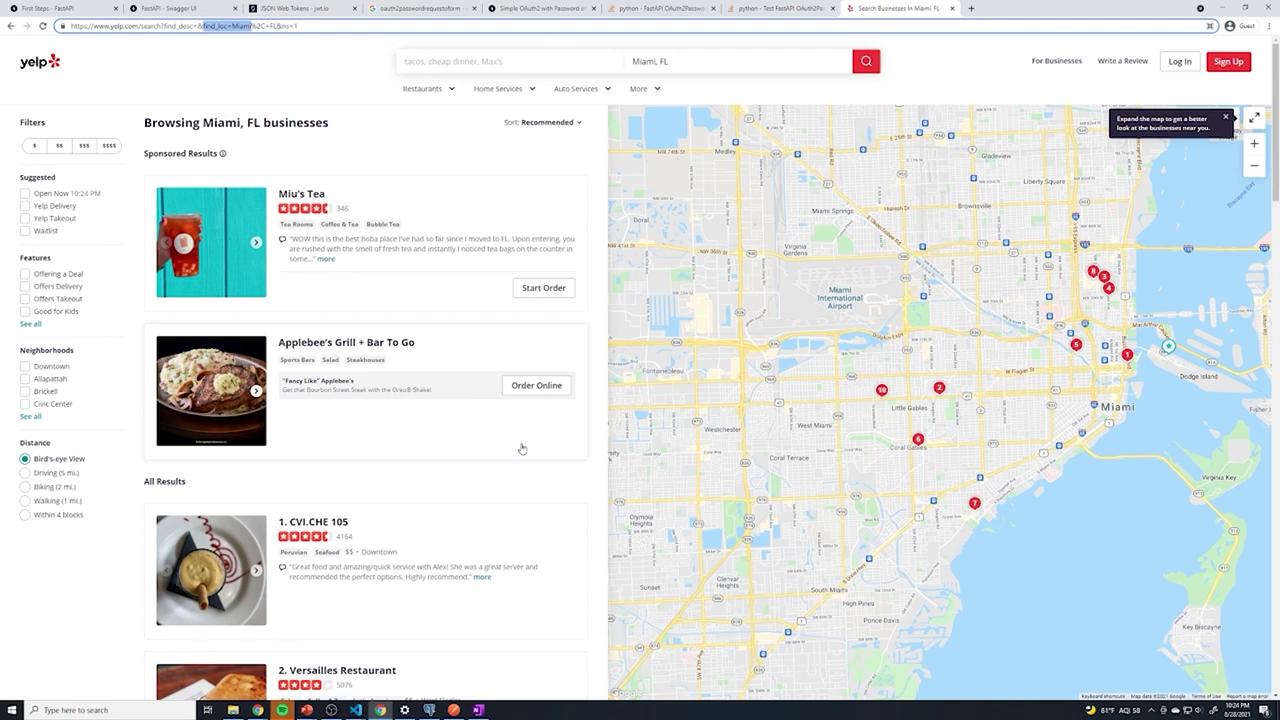Viewport: 1280px width, 720px height.
Task: Click the Miami, FL location field
Action: 736,62
